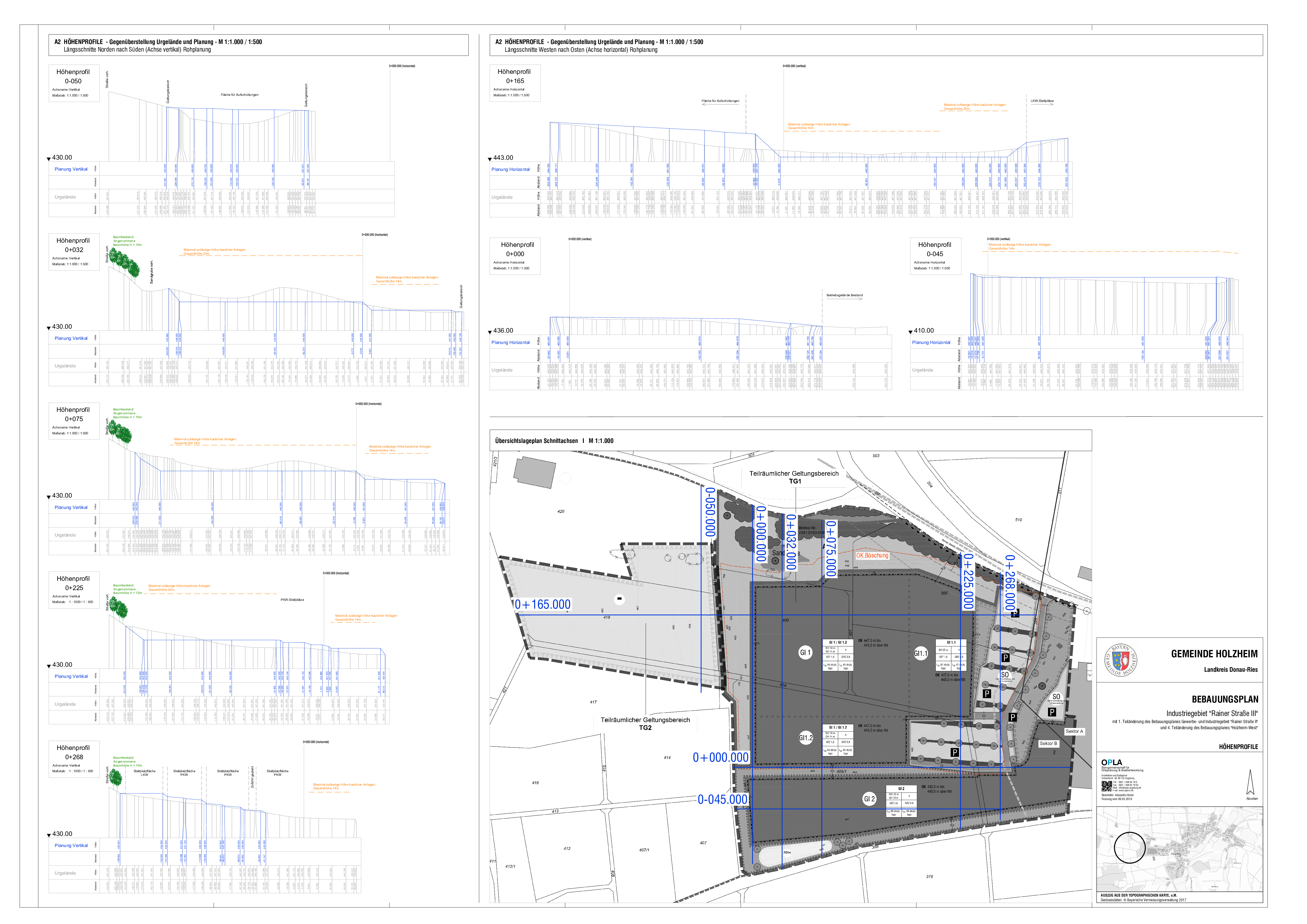The image size is (1307, 924).
Task: Click the "LKW-Stellplätze" label in profile 0+165
Action: click(1042, 101)
